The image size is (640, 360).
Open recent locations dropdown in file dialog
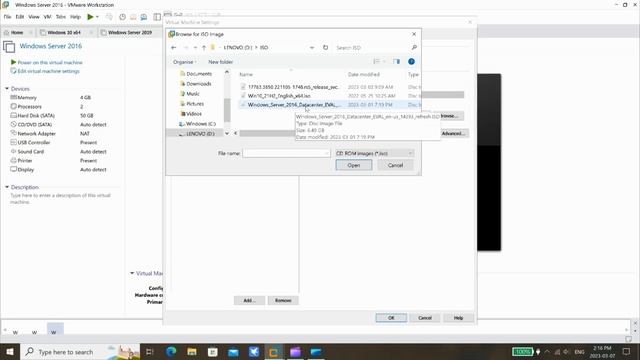click(195, 48)
